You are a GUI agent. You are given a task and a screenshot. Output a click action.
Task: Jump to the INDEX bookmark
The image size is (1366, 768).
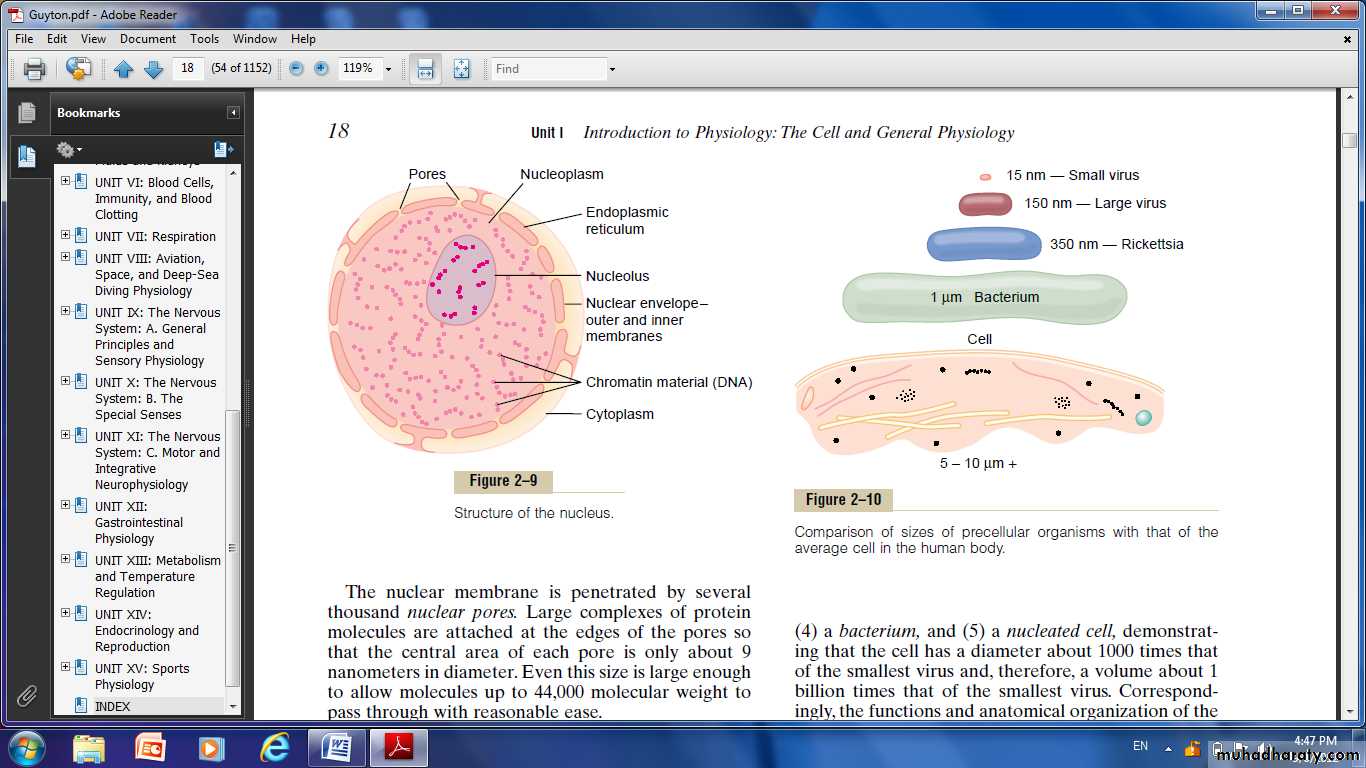point(112,706)
